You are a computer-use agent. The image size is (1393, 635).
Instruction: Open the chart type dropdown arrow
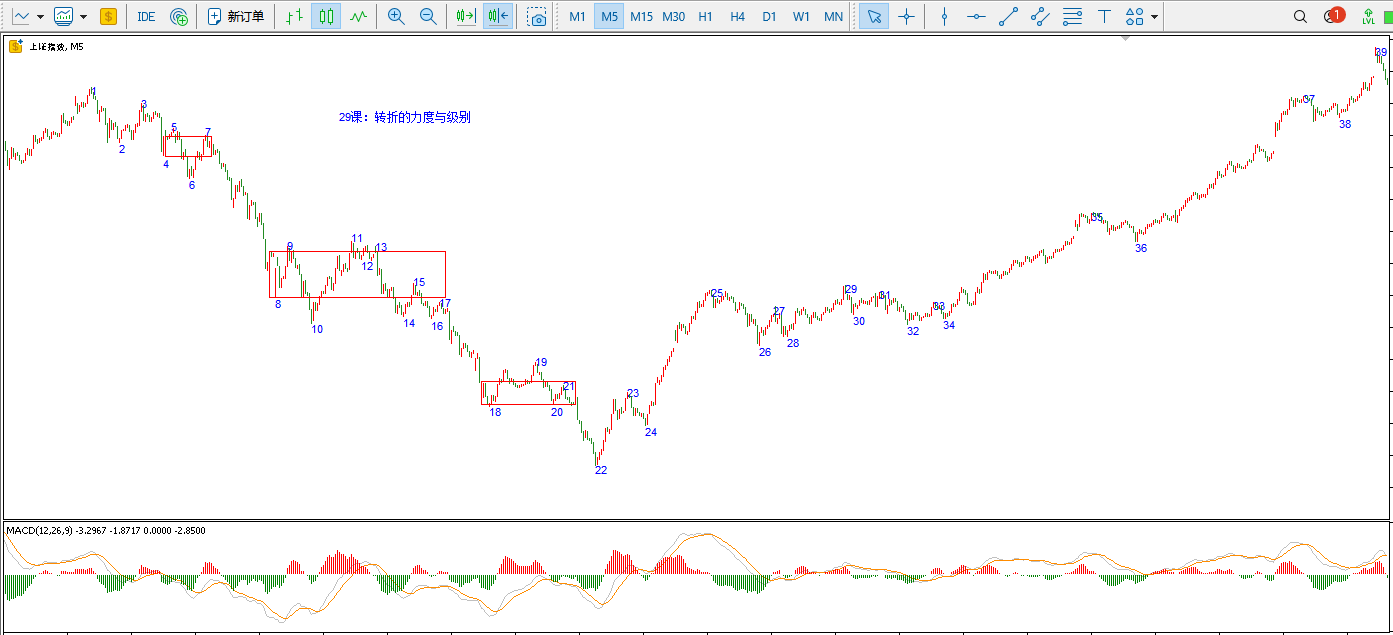pyautogui.click(x=40, y=16)
